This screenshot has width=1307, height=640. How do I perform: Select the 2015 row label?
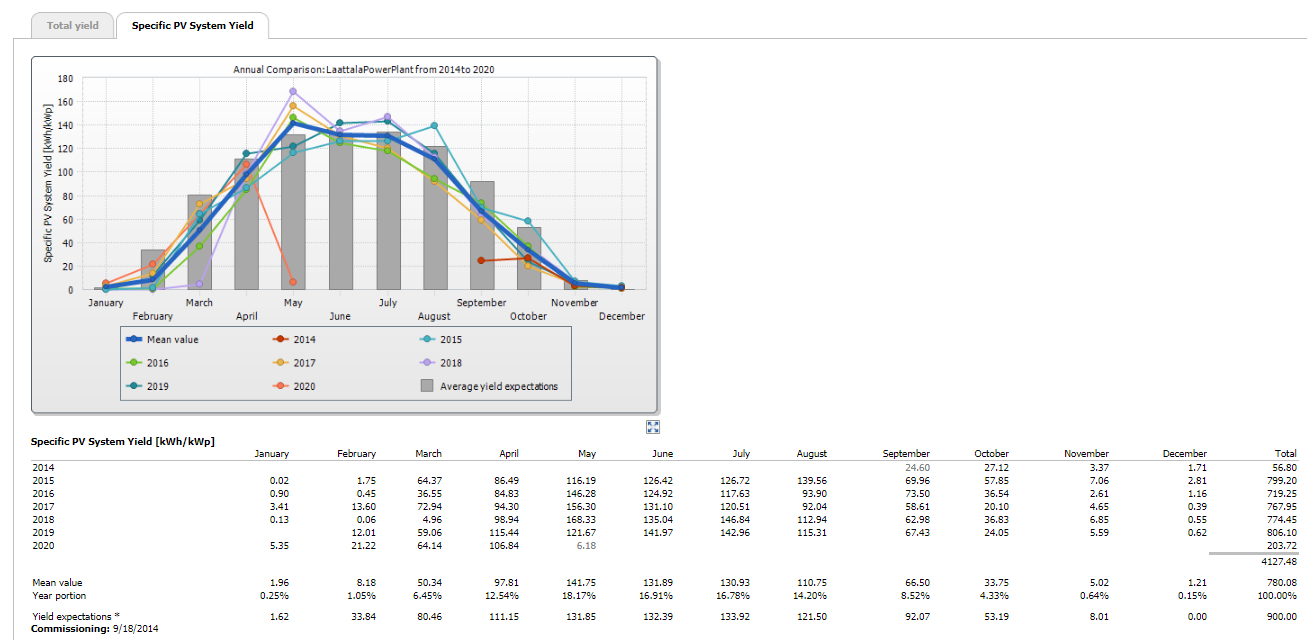click(43, 480)
